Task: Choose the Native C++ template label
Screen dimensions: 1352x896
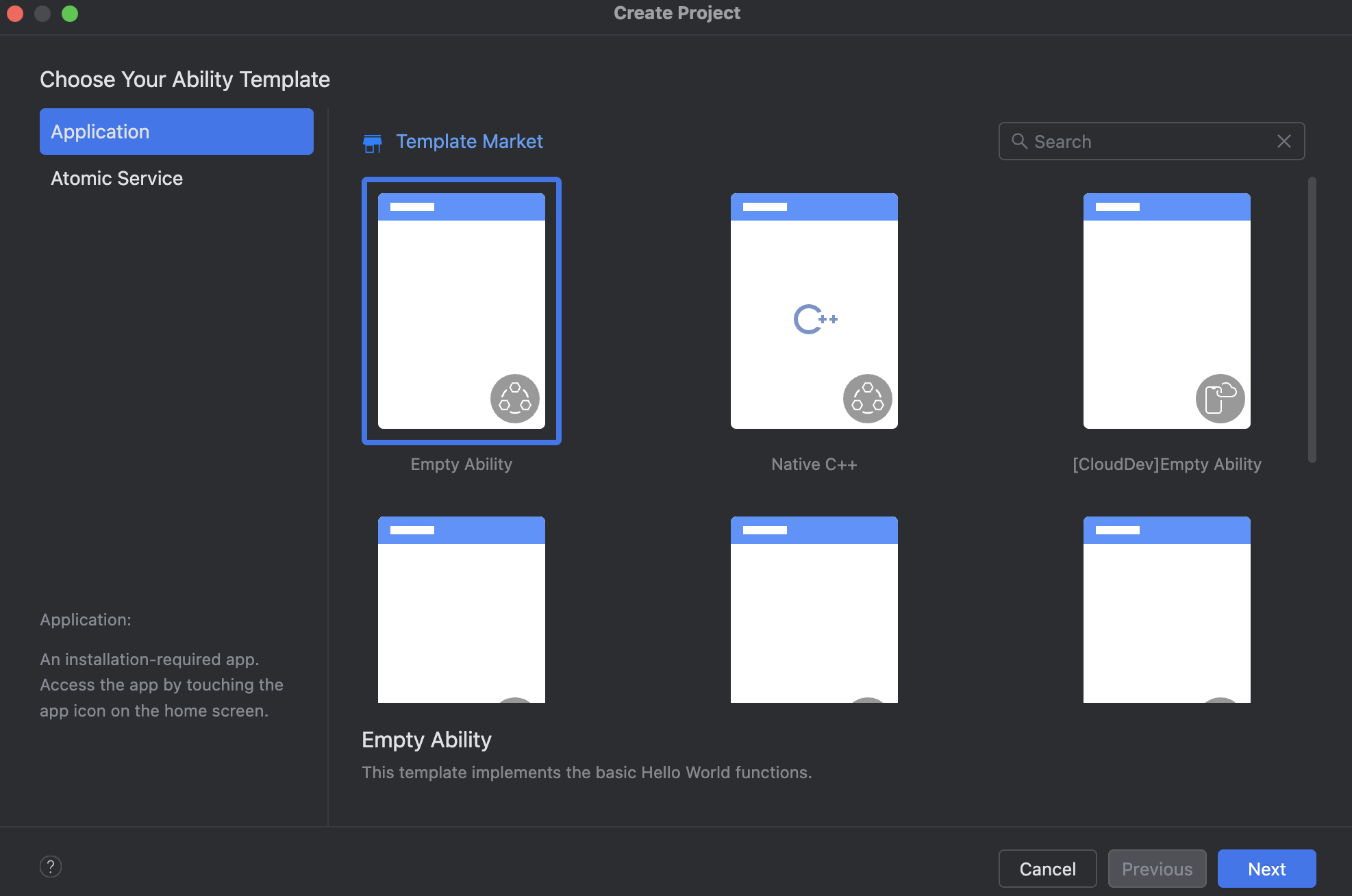Action: click(814, 464)
